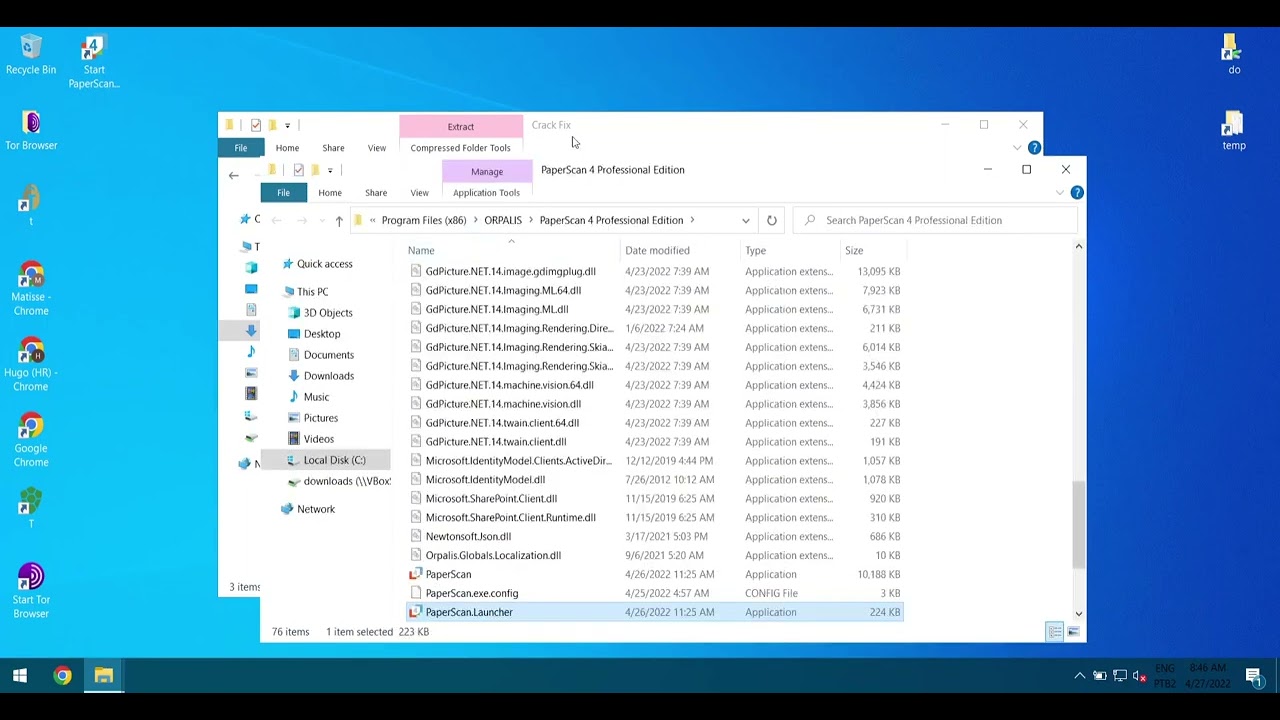Open the Google Chrome desktop shortcut
This screenshot has width=1280, height=720.
coord(31,441)
